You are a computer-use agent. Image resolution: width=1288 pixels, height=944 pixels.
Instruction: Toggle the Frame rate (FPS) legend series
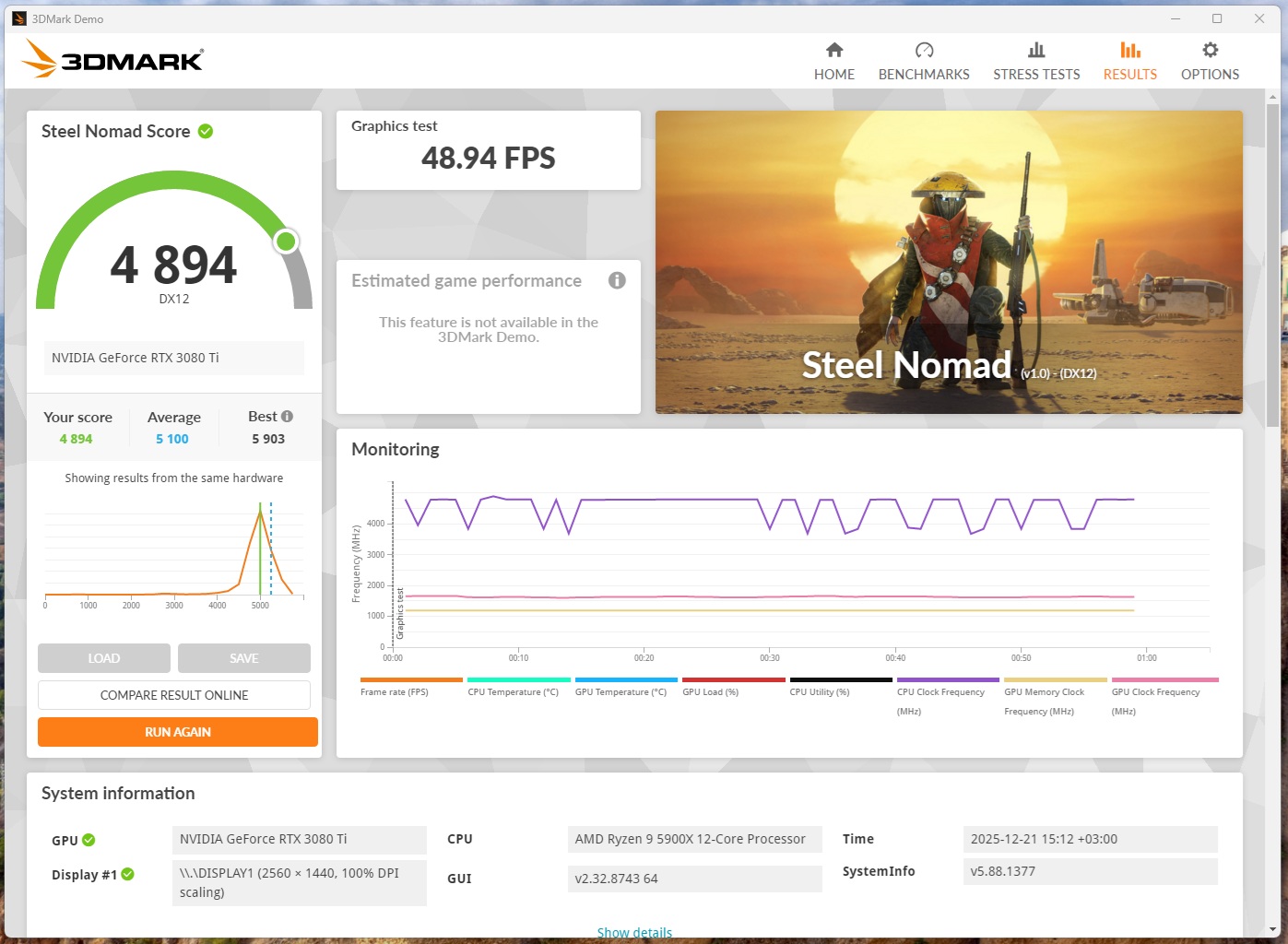(x=395, y=691)
